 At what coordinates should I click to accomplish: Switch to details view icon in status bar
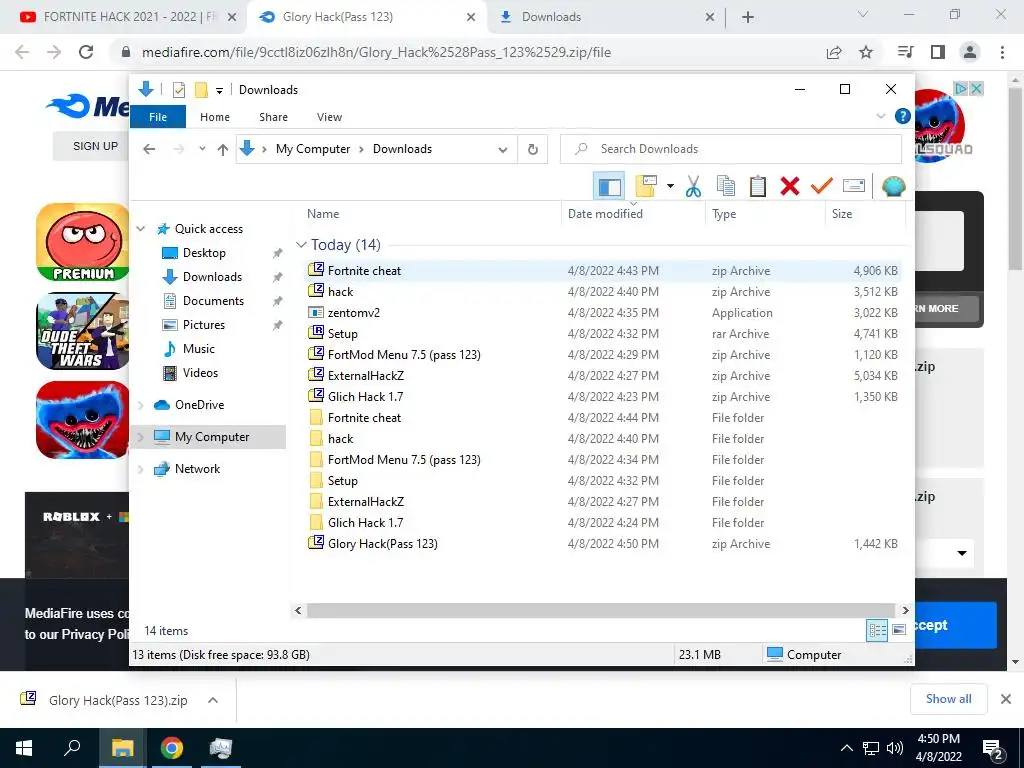click(877, 630)
